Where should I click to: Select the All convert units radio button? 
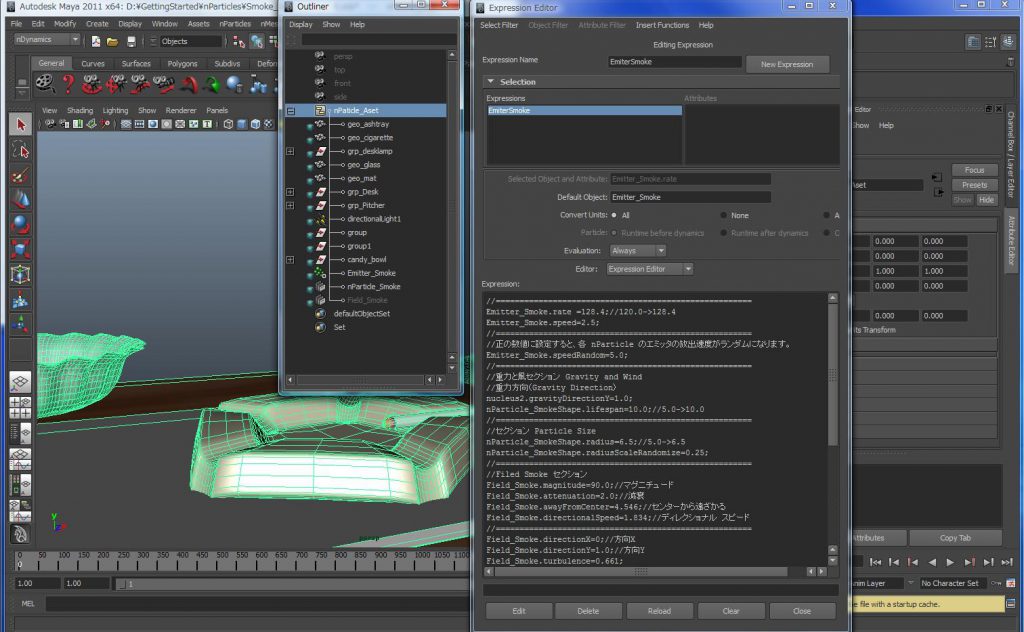(x=614, y=215)
